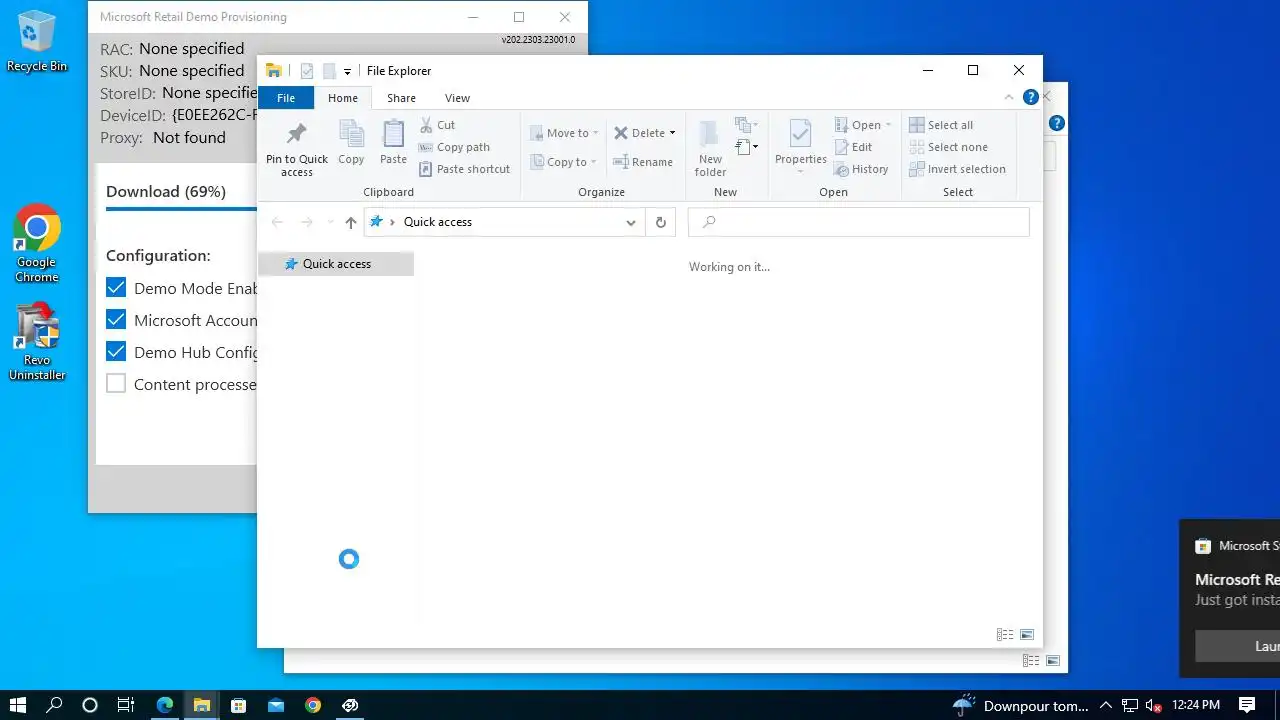The width and height of the screenshot is (1280, 720).
Task: Click the History button
Action: pos(861,169)
